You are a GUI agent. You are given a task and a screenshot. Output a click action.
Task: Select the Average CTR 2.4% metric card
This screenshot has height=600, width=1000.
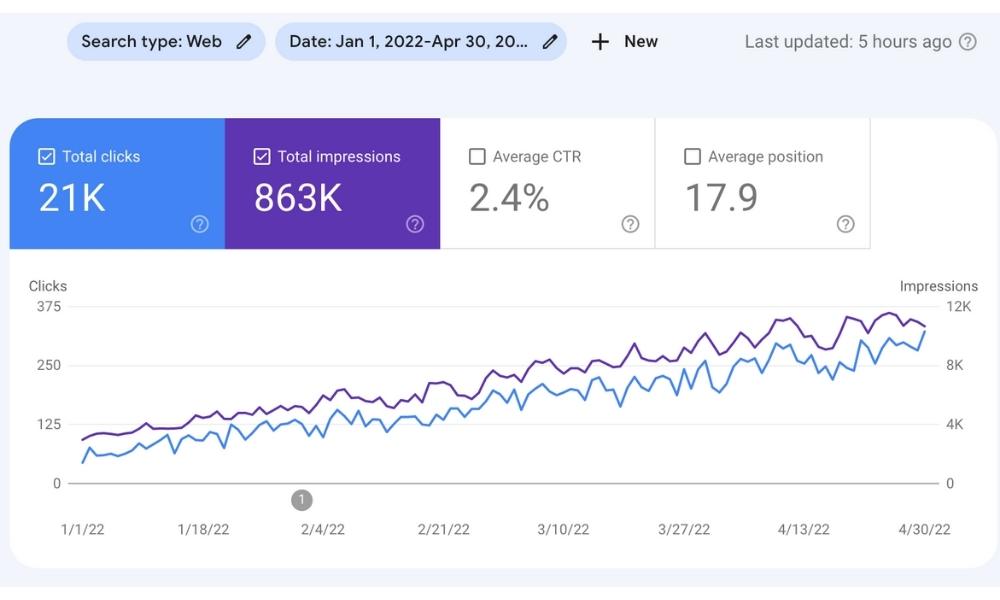[547, 184]
